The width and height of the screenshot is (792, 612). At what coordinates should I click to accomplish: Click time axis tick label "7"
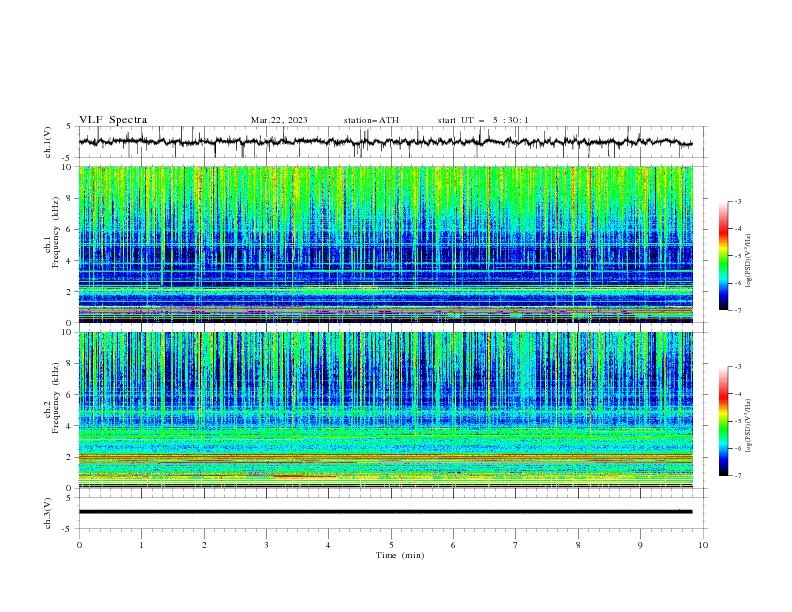click(516, 545)
